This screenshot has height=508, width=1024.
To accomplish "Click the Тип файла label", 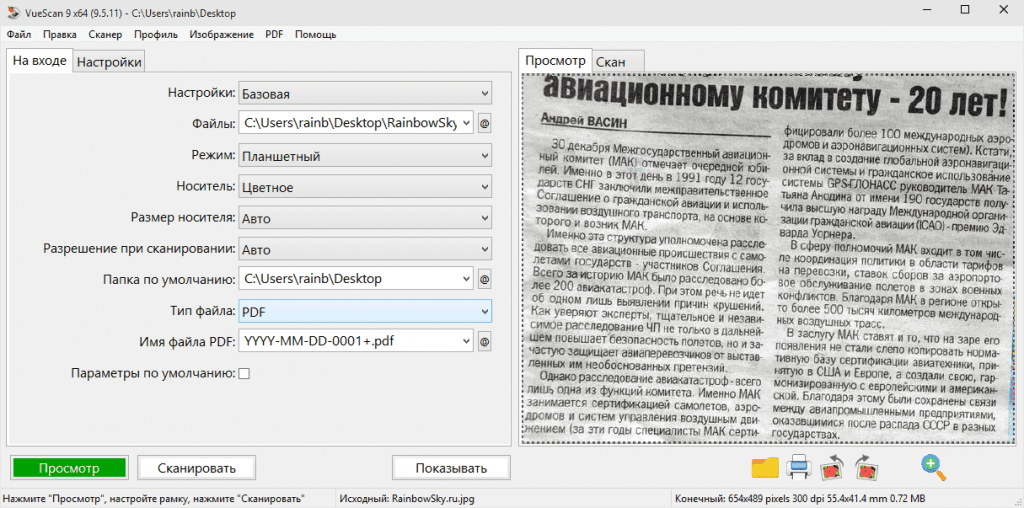I will [203, 311].
